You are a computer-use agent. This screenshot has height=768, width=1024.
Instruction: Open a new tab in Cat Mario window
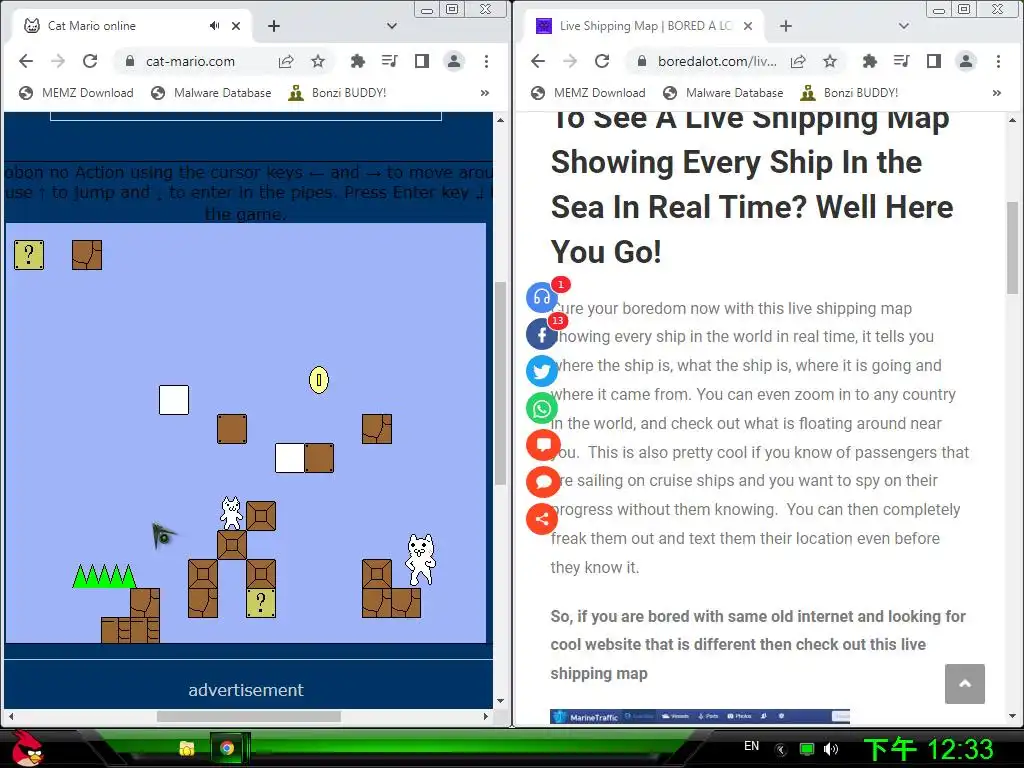[x=274, y=26]
